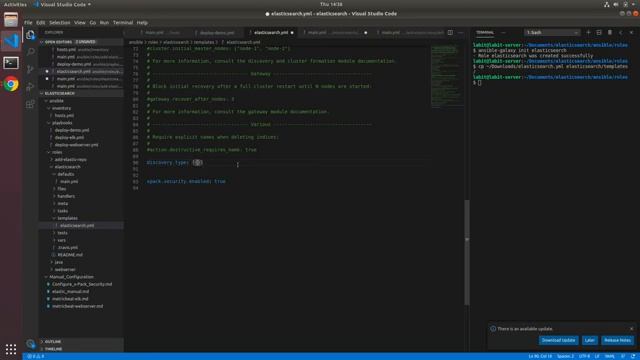Screen dimensions: 640x360
Task: Open the File menu
Action: (28, 23)
